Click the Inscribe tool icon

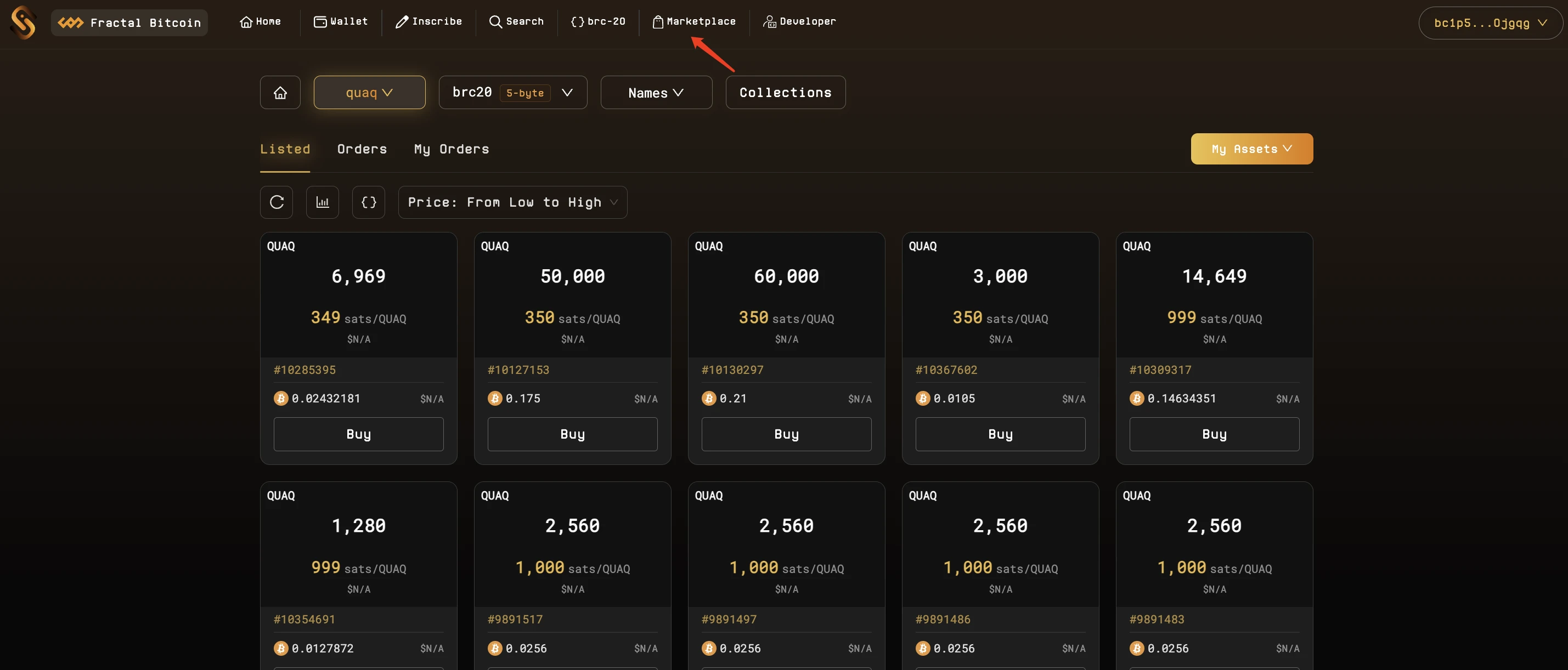click(x=400, y=22)
